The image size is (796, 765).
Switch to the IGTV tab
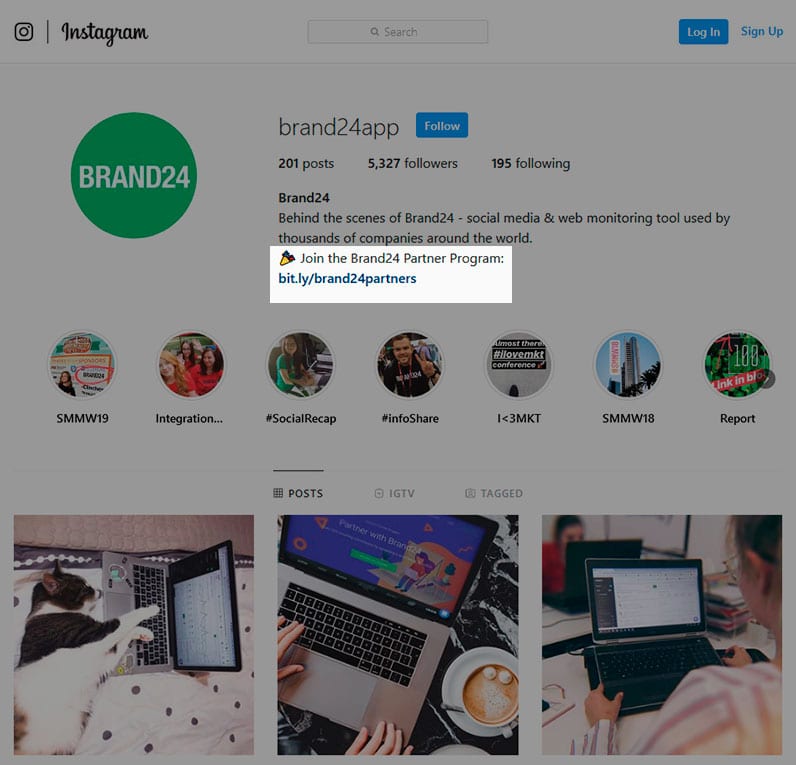click(394, 493)
